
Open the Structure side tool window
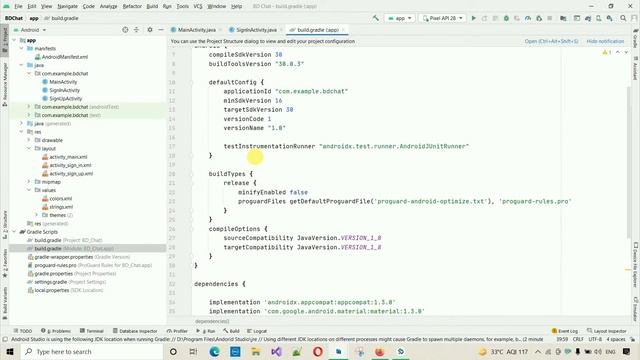pos(5,225)
